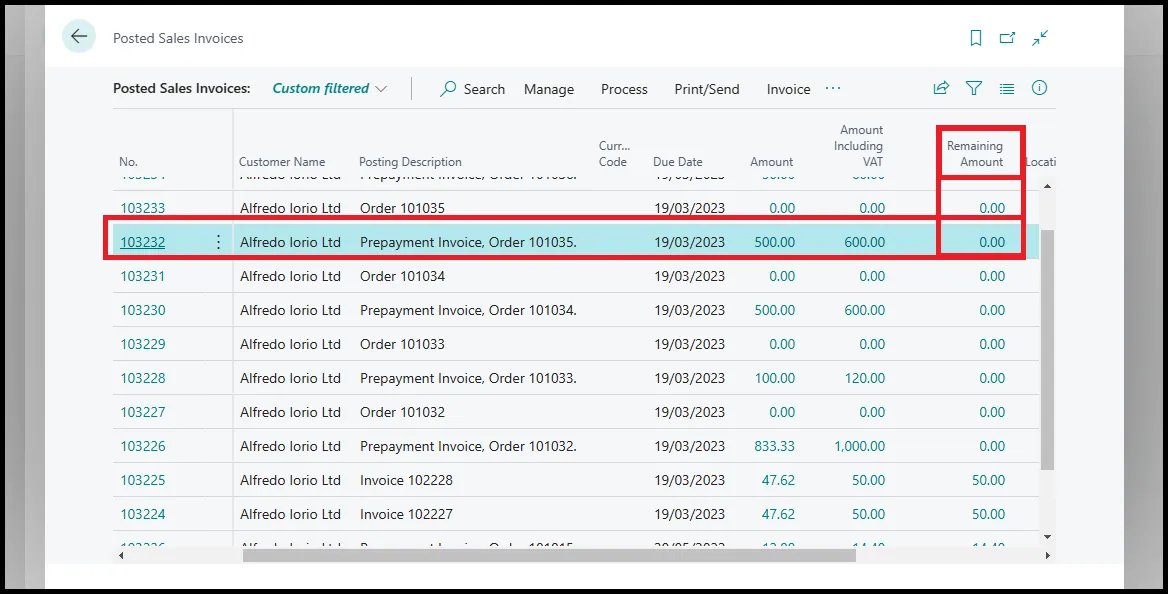Viewport: 1168px width, 594px height.
Task: Sort by the Customer Name column header
Action: pyautogui.click(x=282, y=162)
